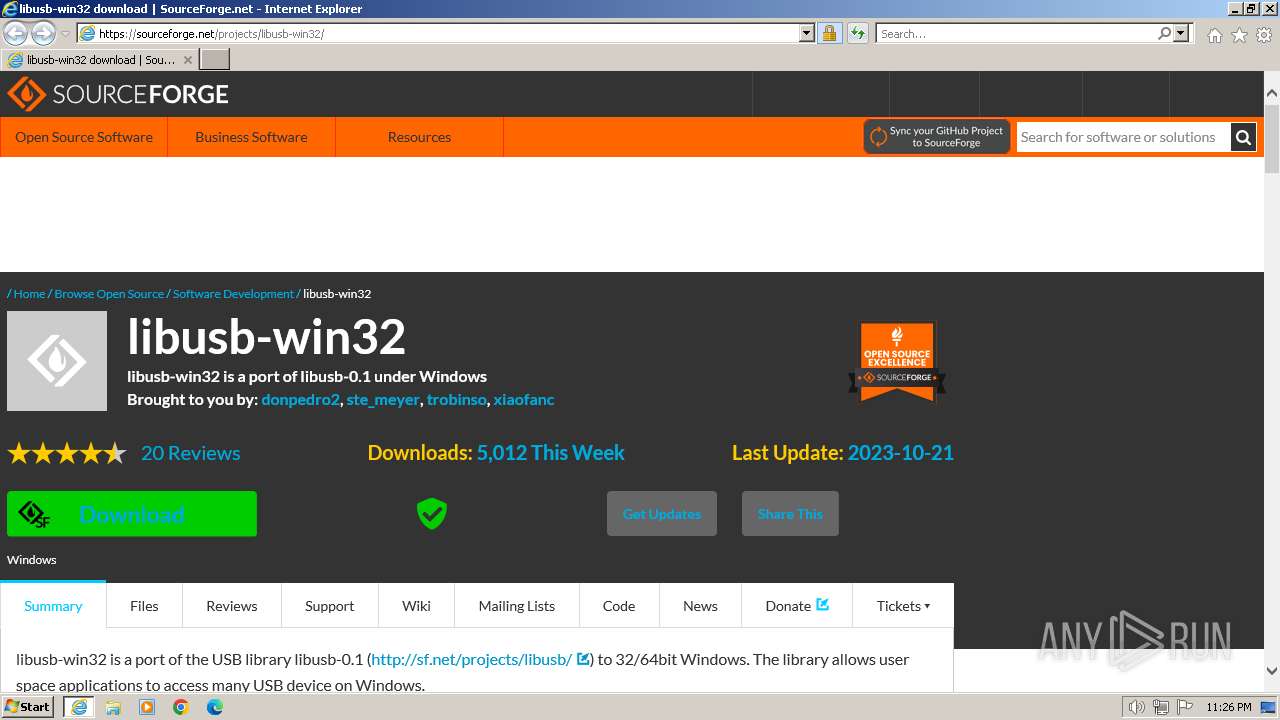Open the Windows Start button
This screenshot has width=1280, height=720.
click(x=27, y=707)
